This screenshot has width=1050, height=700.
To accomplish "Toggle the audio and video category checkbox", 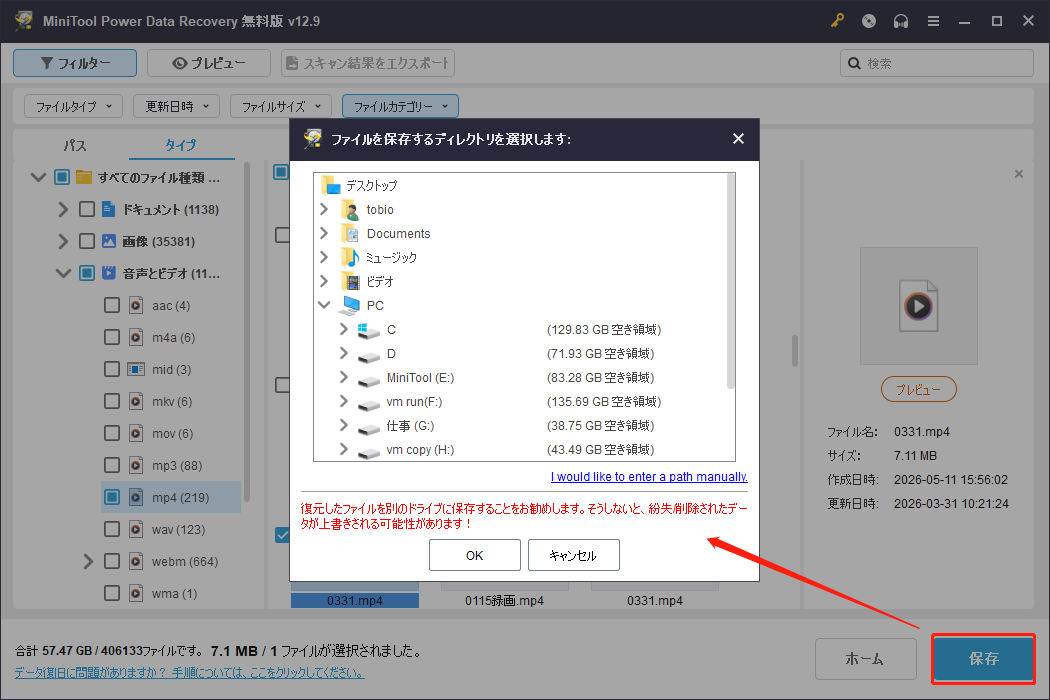I will pyautogui.click(x=87, y=273).
